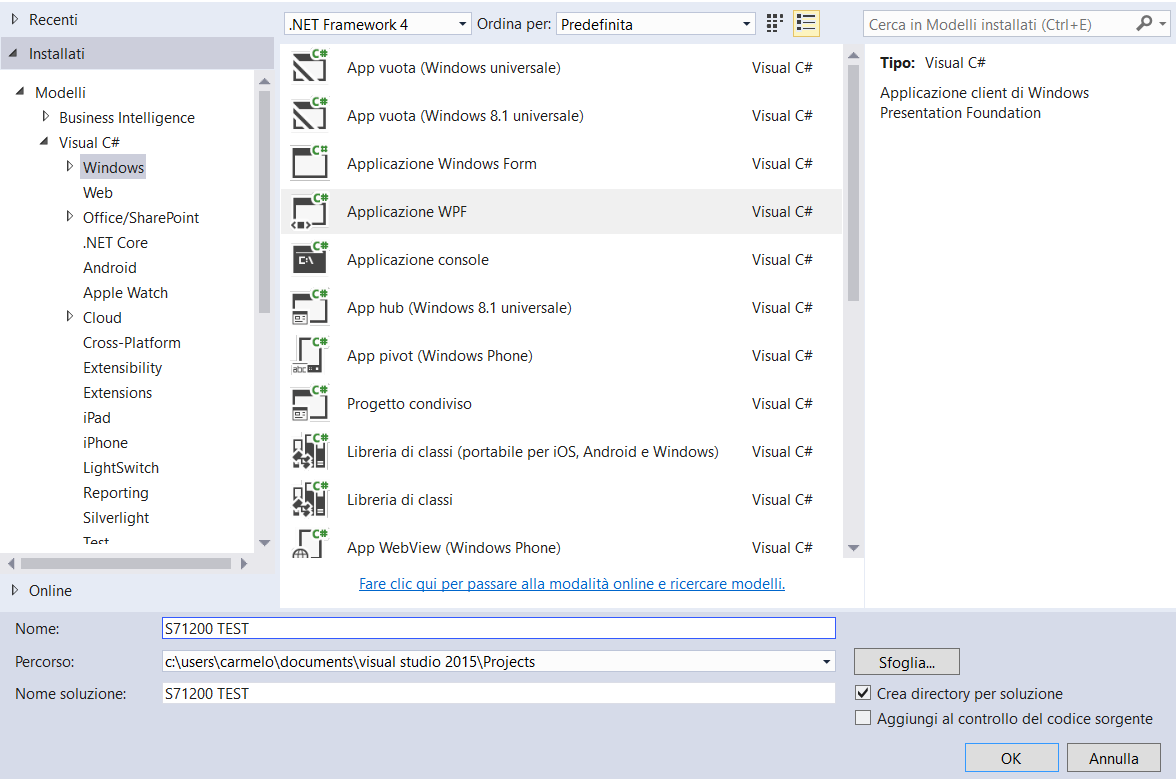The width and height of the screenshot is (1176, 779).
Task: Open the Percorso path dropdown arrow
Action: tap(826, 661)
